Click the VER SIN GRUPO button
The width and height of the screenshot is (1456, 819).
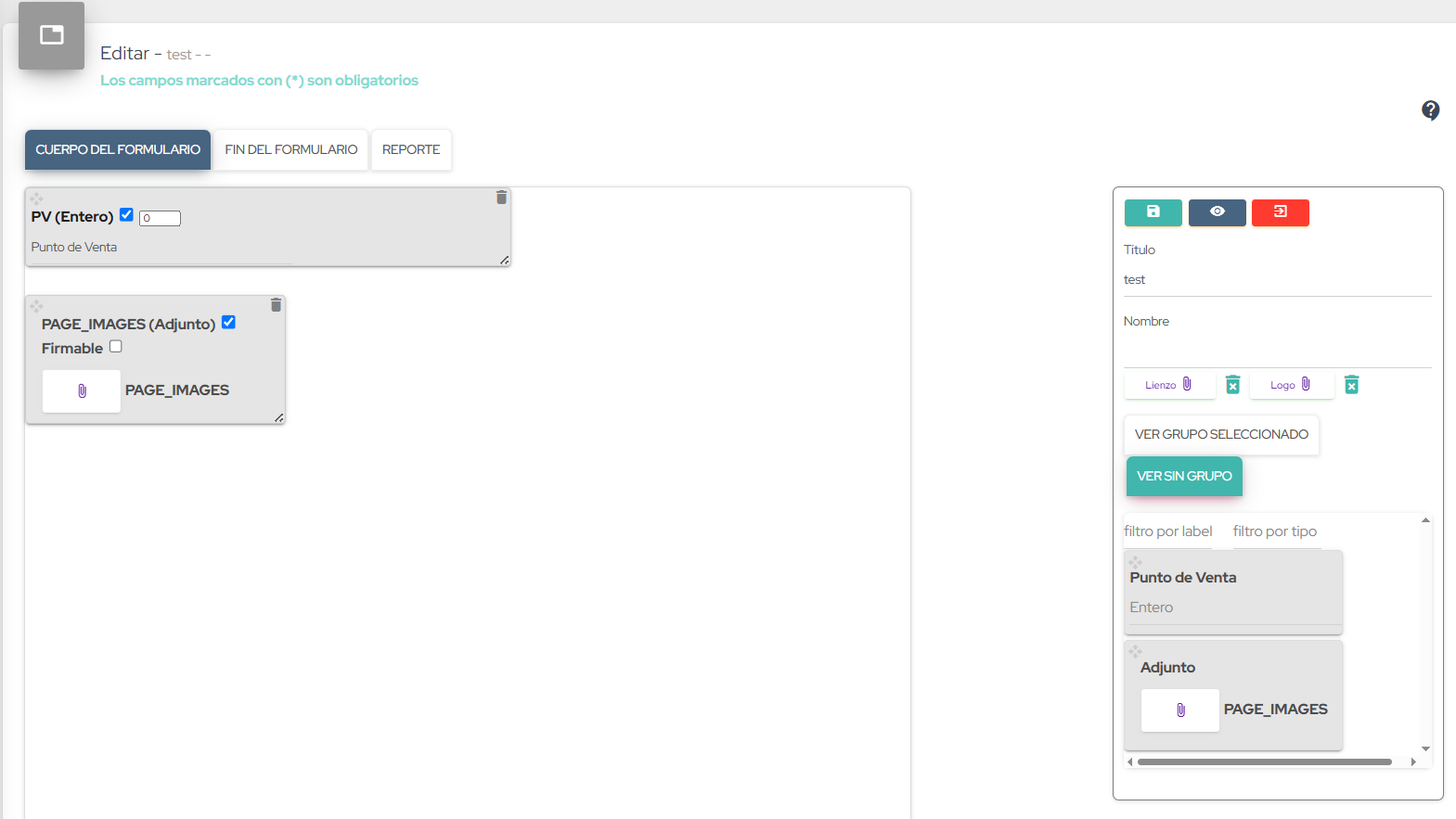pyautogui.click(x=1184, y=477)
